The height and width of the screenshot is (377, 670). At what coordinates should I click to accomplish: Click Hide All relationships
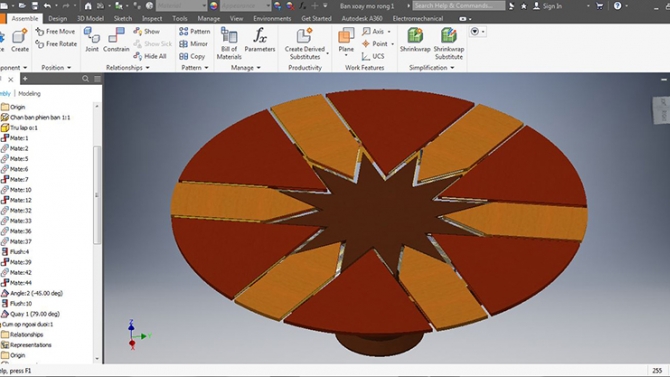point(150,56)
